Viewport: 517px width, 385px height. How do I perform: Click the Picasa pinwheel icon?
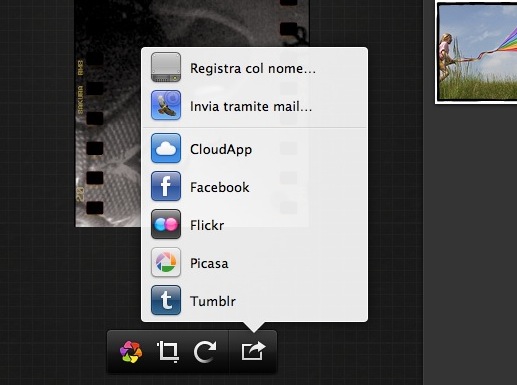click(166, 262)
